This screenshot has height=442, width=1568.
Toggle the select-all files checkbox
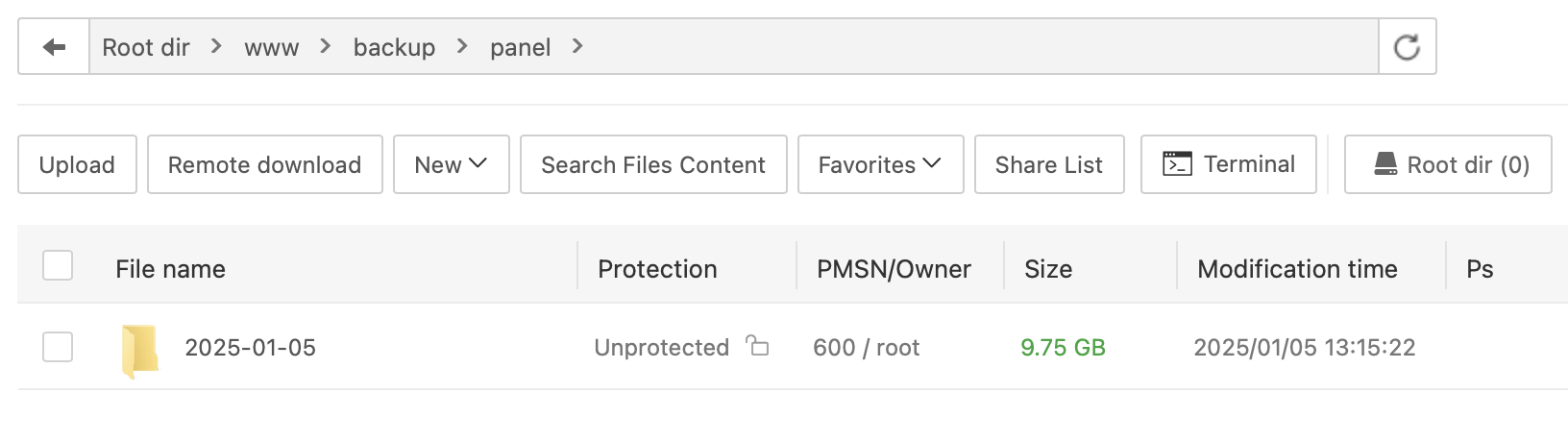pyautogui.click(x=58, y=265)
